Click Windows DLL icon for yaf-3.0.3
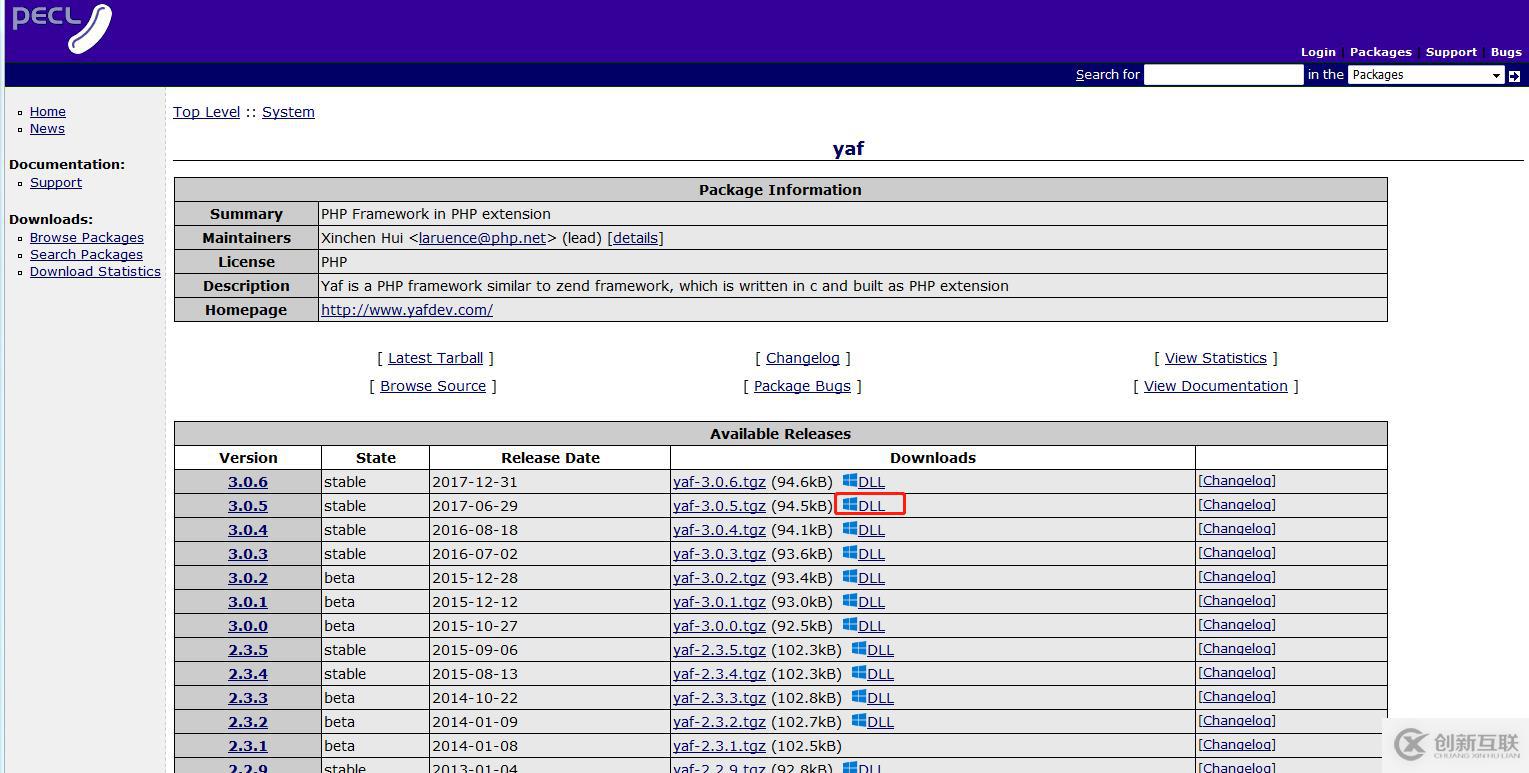 click(x=850, y=553)
